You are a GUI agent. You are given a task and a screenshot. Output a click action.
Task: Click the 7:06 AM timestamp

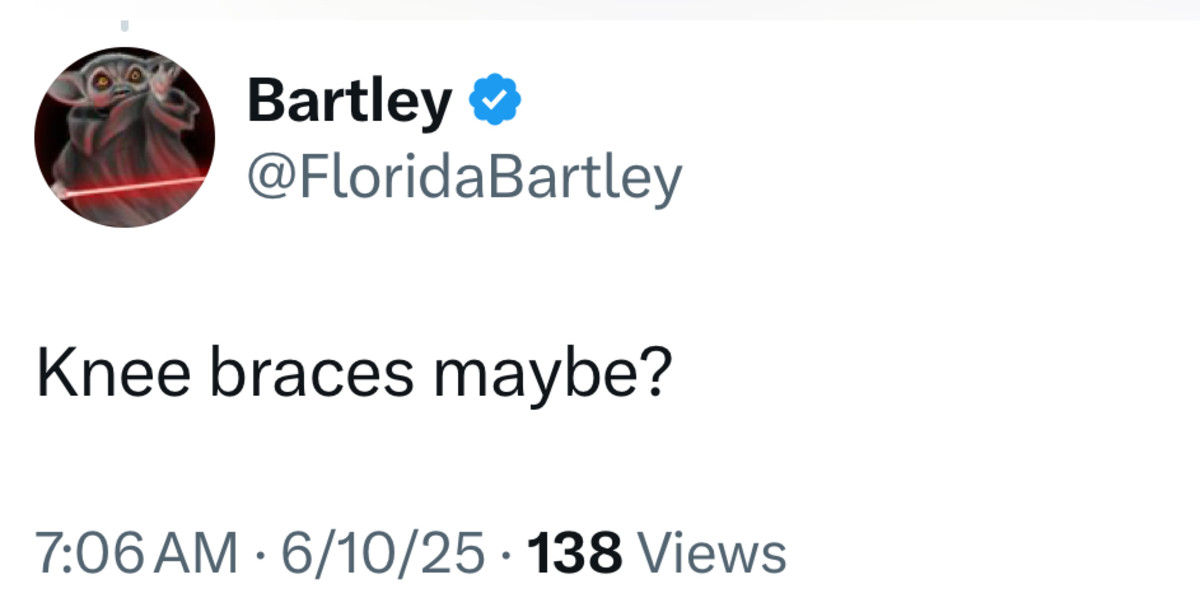(x=136, y=552)
